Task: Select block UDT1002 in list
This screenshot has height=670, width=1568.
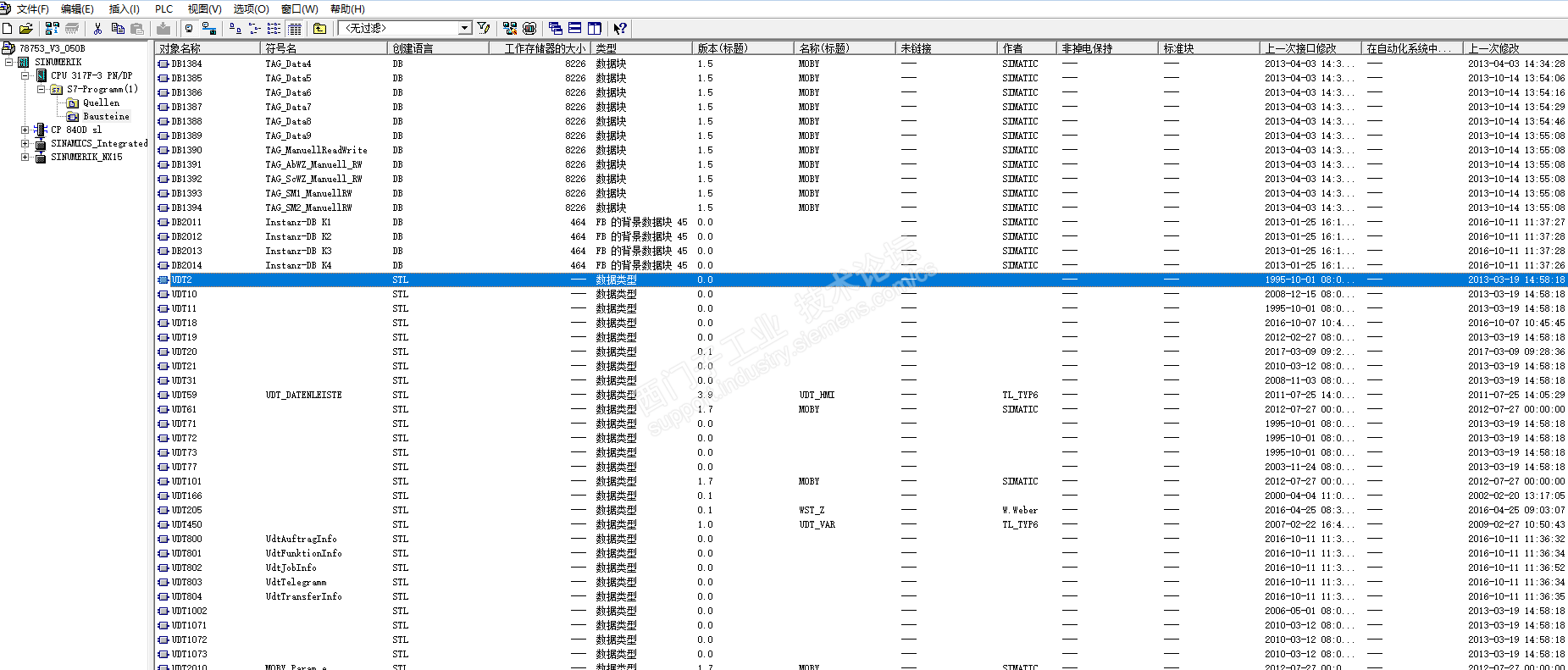Action: (189, 611)
